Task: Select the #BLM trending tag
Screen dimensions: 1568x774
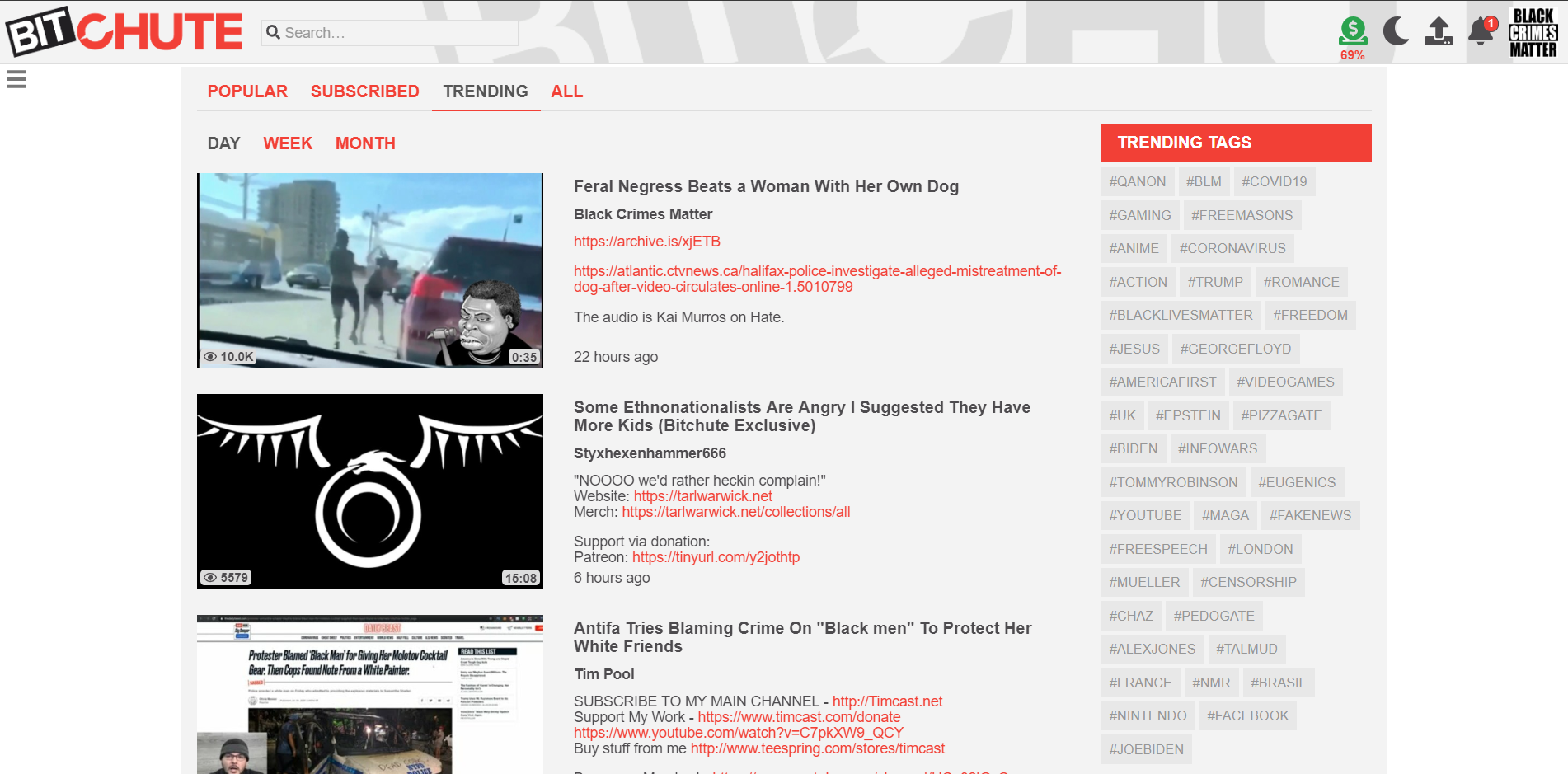Action: (x=1204, y=181)
